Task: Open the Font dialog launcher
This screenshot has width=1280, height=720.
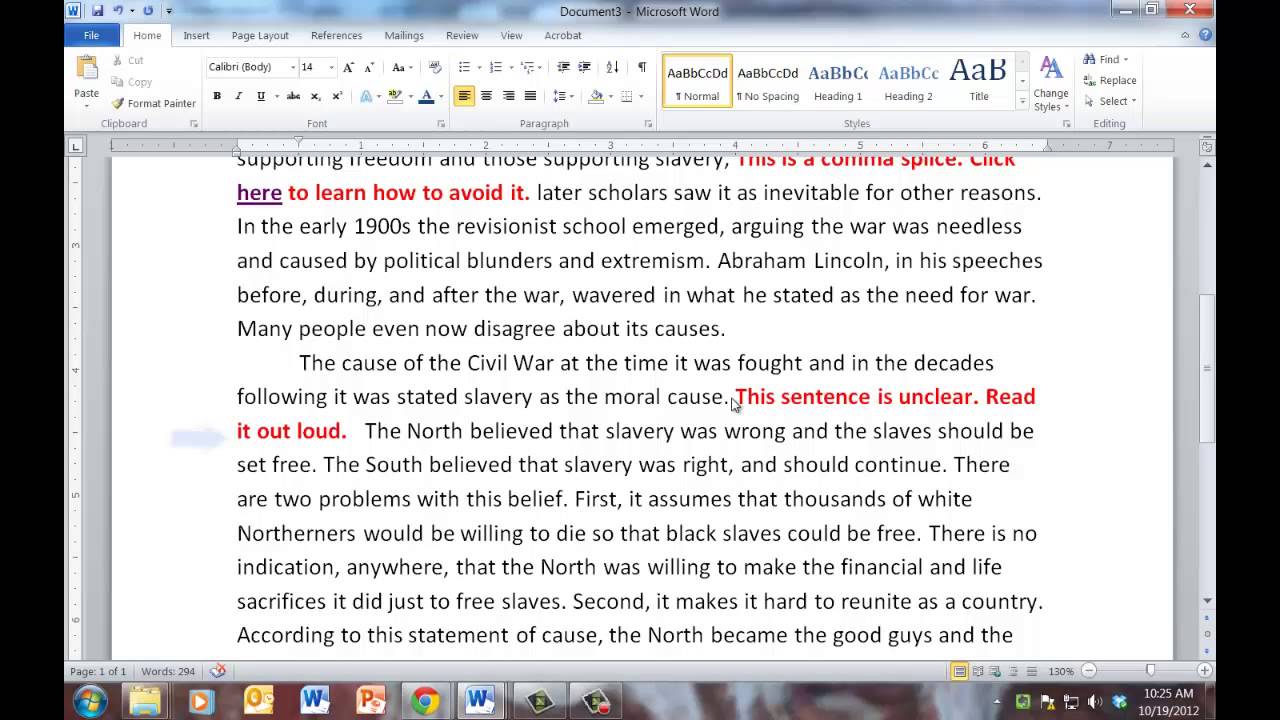Action: click(x=441, y=124)
